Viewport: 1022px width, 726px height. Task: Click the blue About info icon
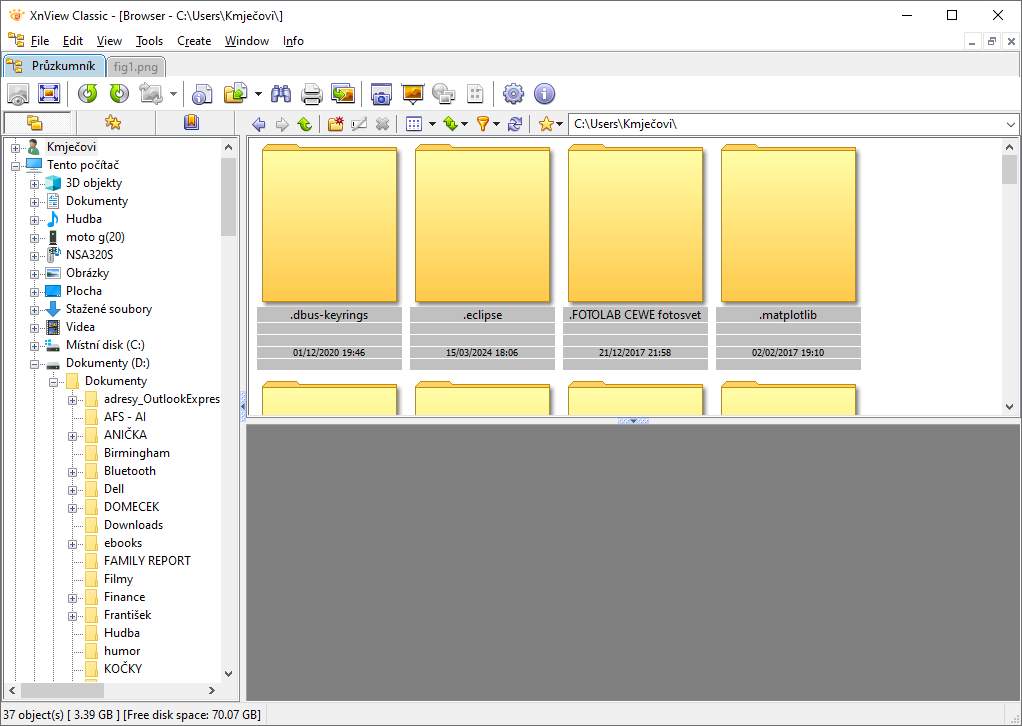pos(544,94)
